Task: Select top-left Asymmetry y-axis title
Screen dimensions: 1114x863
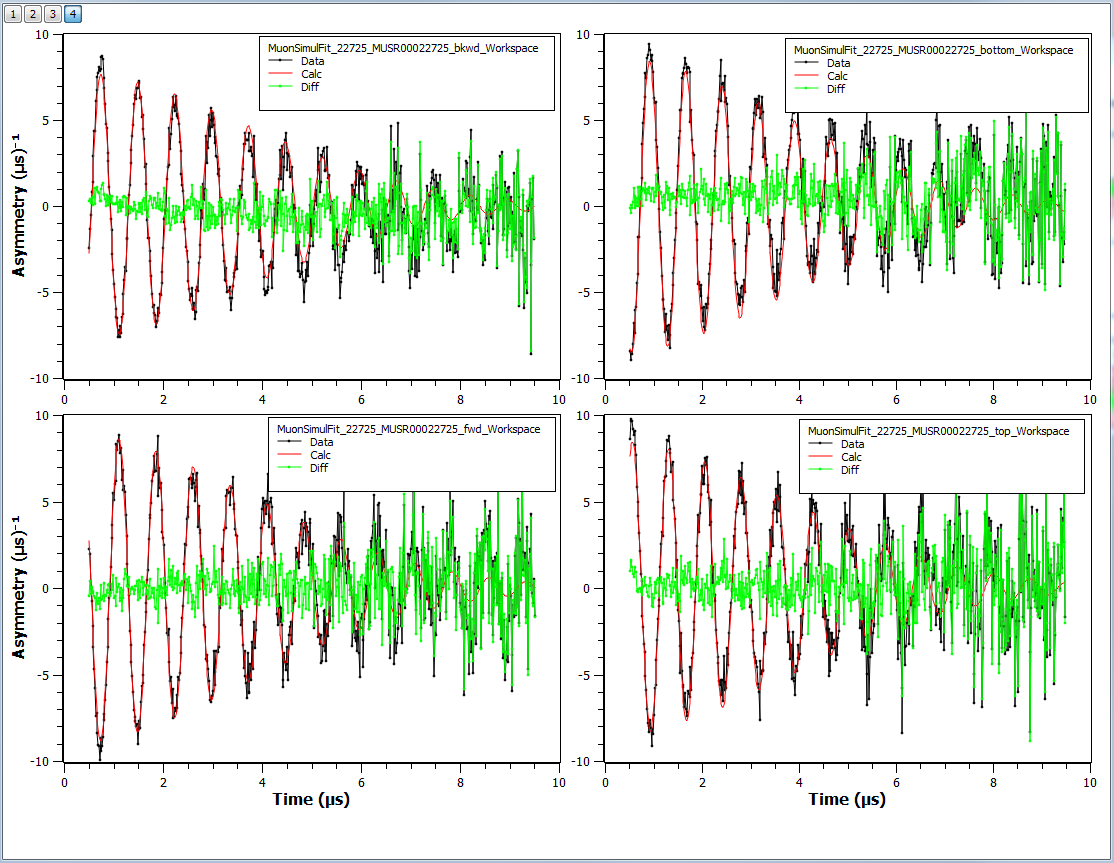Action: click(x=18, y=206)
